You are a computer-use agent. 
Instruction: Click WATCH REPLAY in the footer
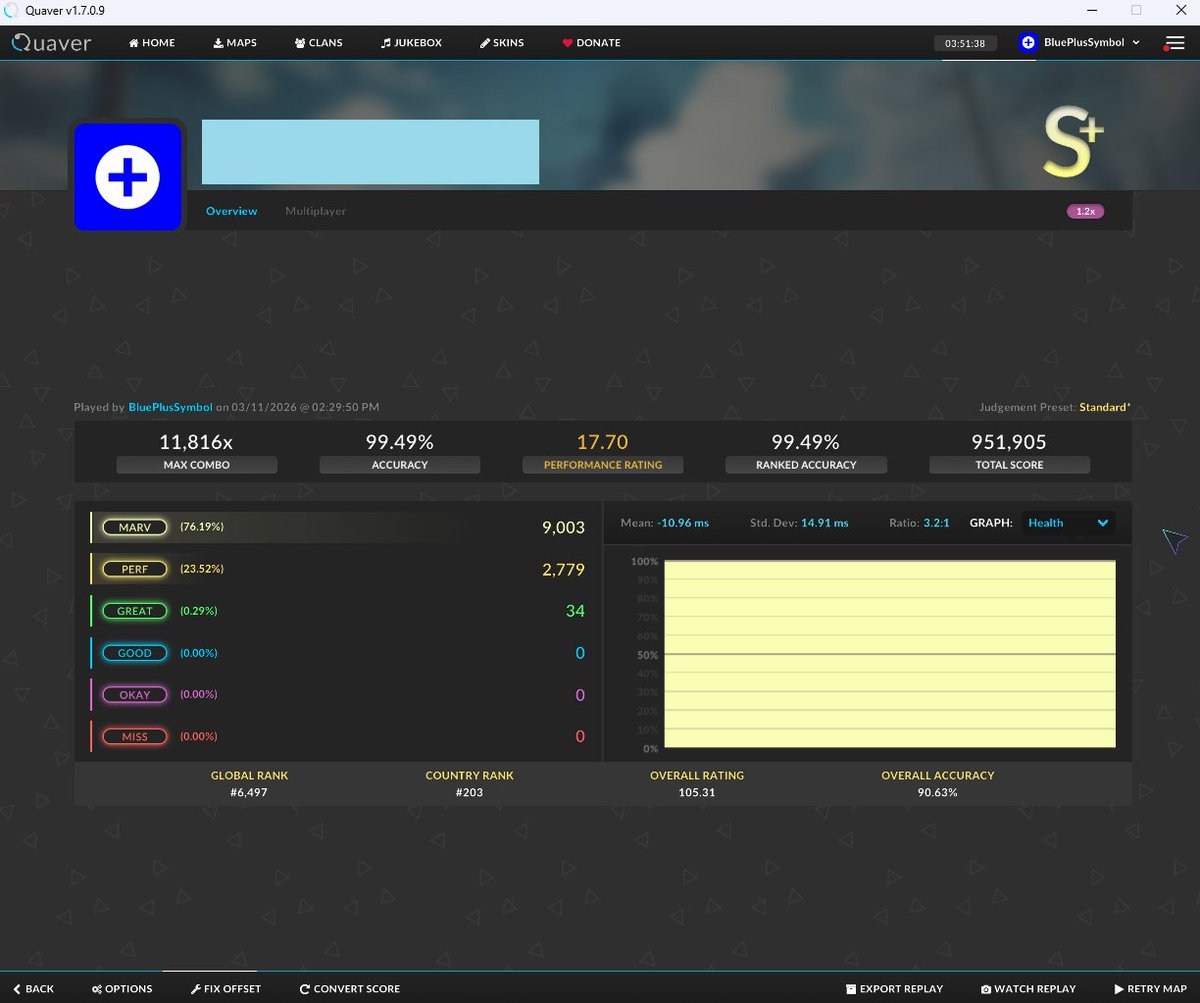click(1028, 988)
